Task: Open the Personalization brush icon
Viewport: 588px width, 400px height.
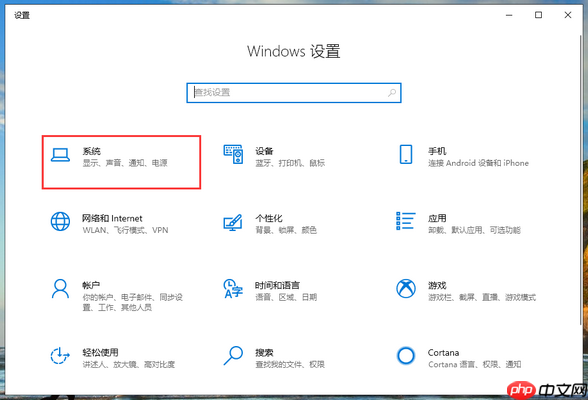Action: (233, 222)
